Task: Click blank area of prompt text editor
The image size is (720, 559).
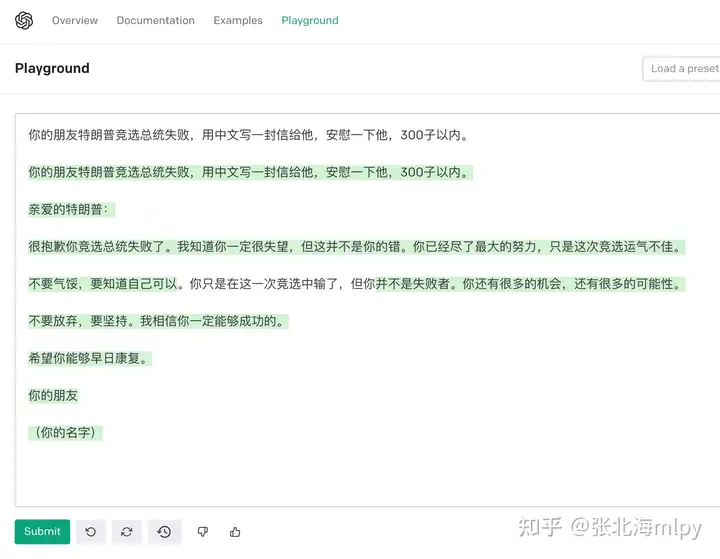Action: click(367, 473)
